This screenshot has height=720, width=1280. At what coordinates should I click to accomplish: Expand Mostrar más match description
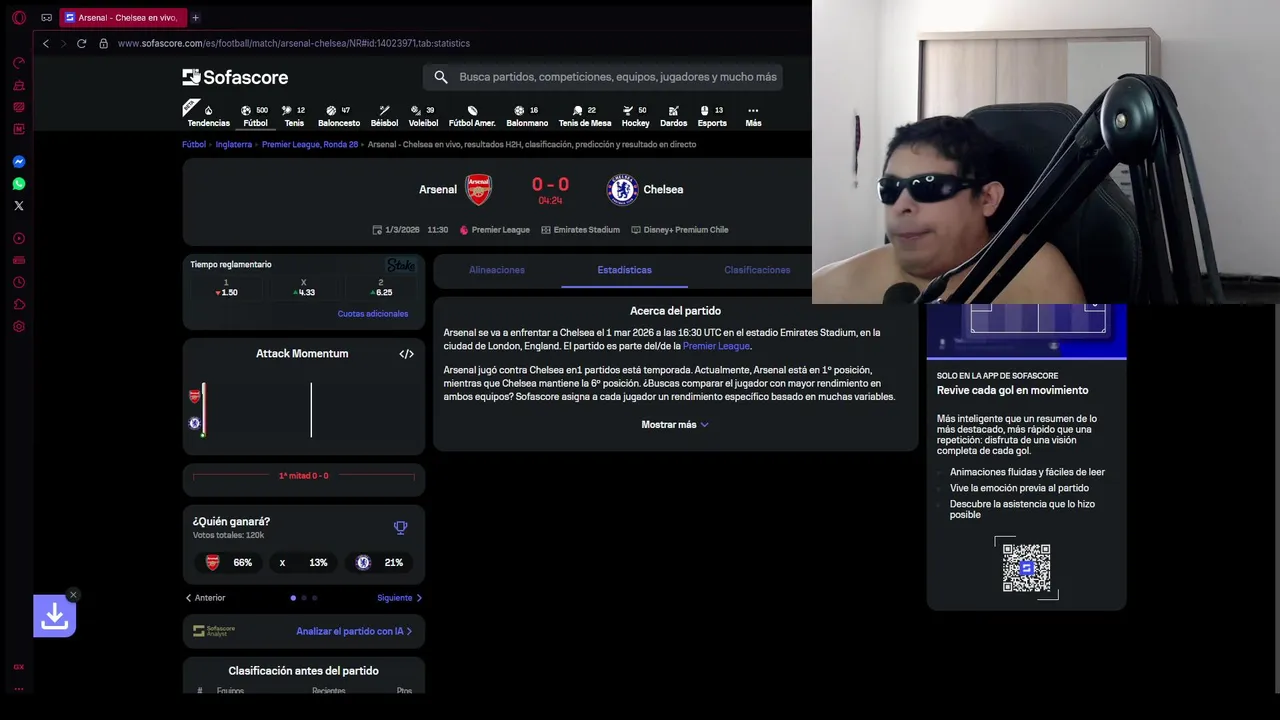point(675,425)
